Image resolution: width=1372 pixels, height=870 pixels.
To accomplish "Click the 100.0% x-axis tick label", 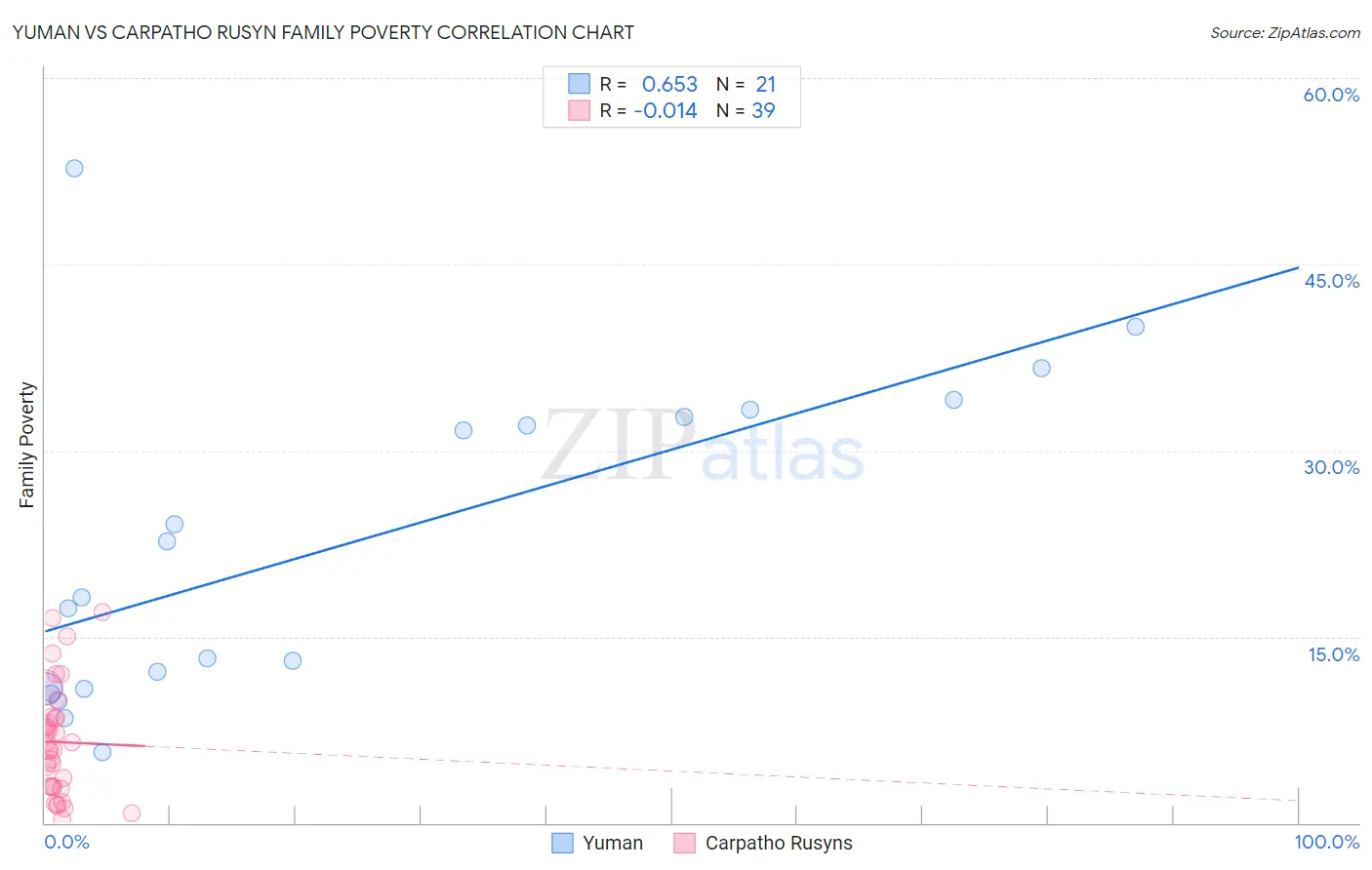I will click(1326, 842).
